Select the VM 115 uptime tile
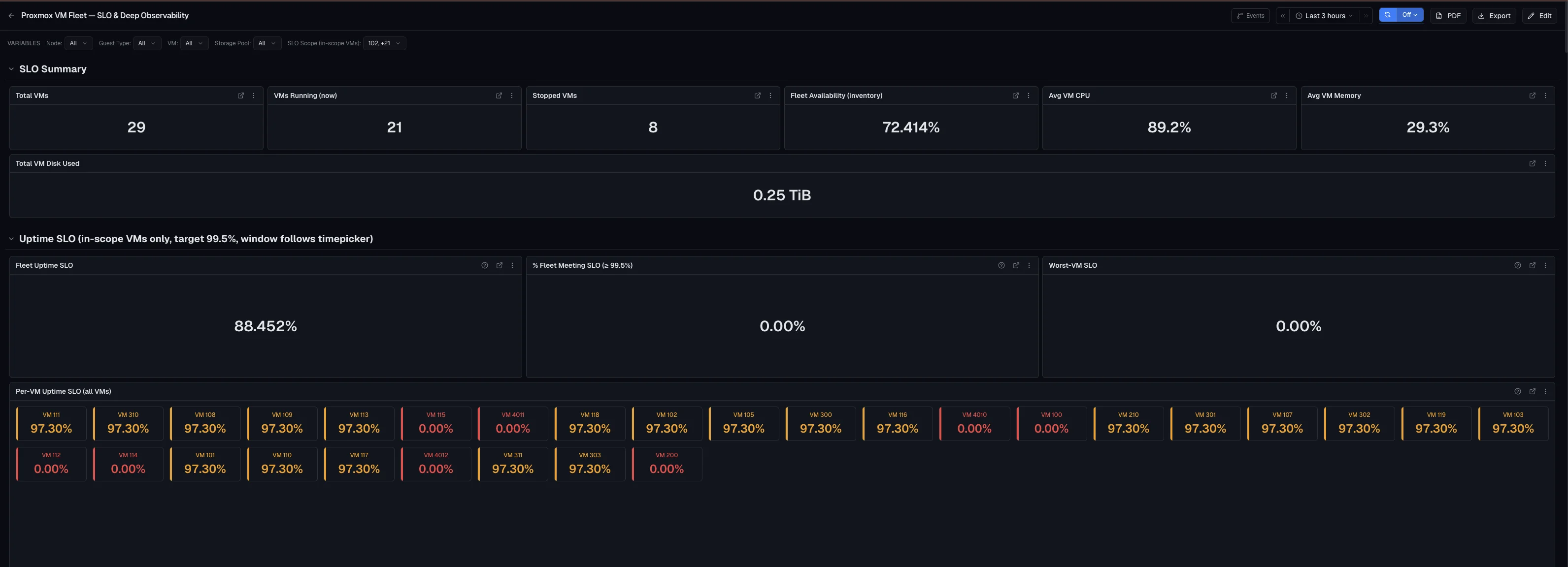 [436, 423]
